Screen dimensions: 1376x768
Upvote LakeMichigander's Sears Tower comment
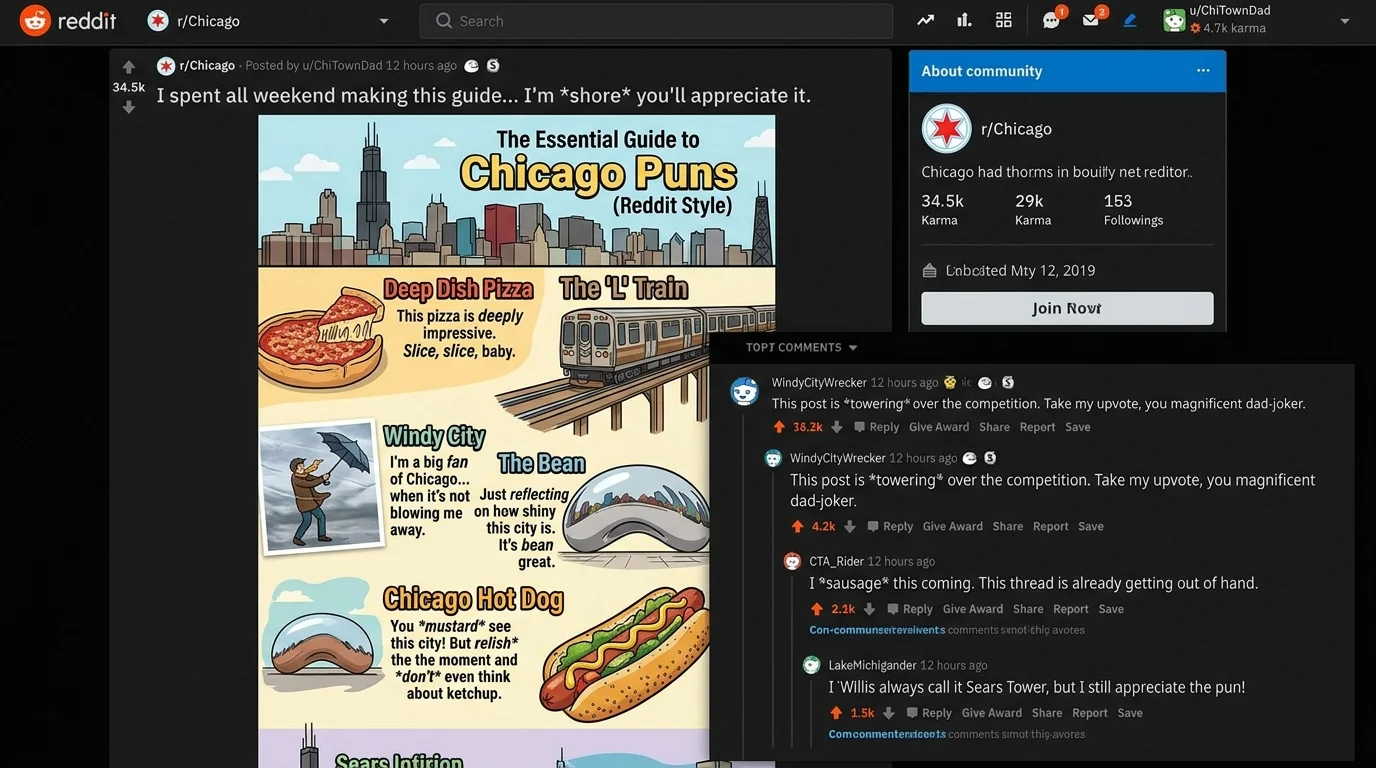(836, 713)
